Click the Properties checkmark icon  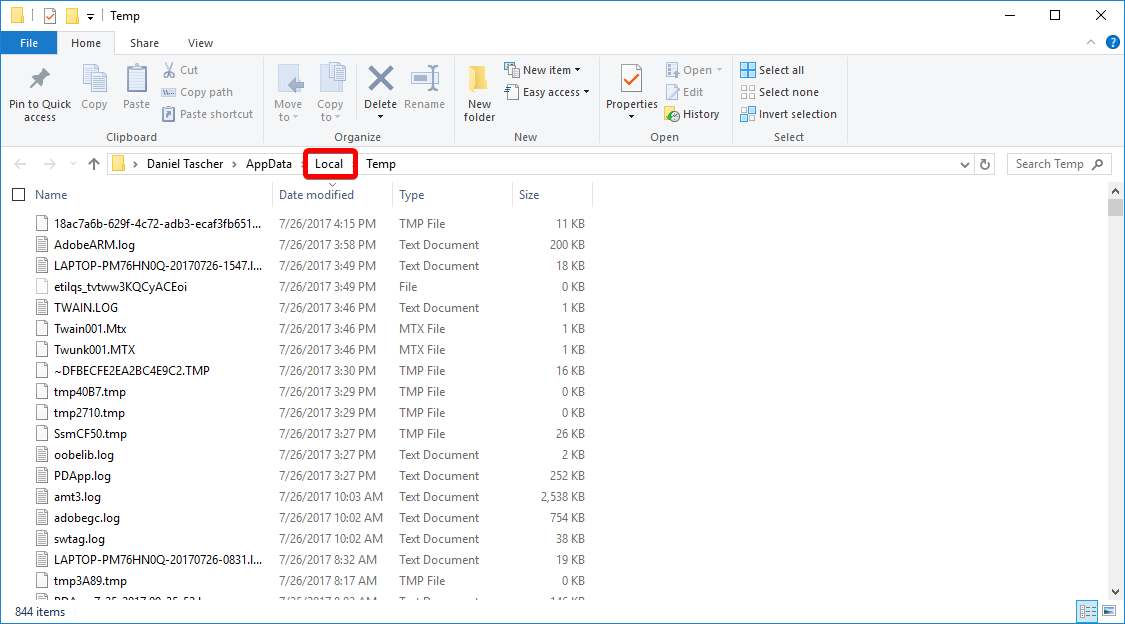coord(631,78)
